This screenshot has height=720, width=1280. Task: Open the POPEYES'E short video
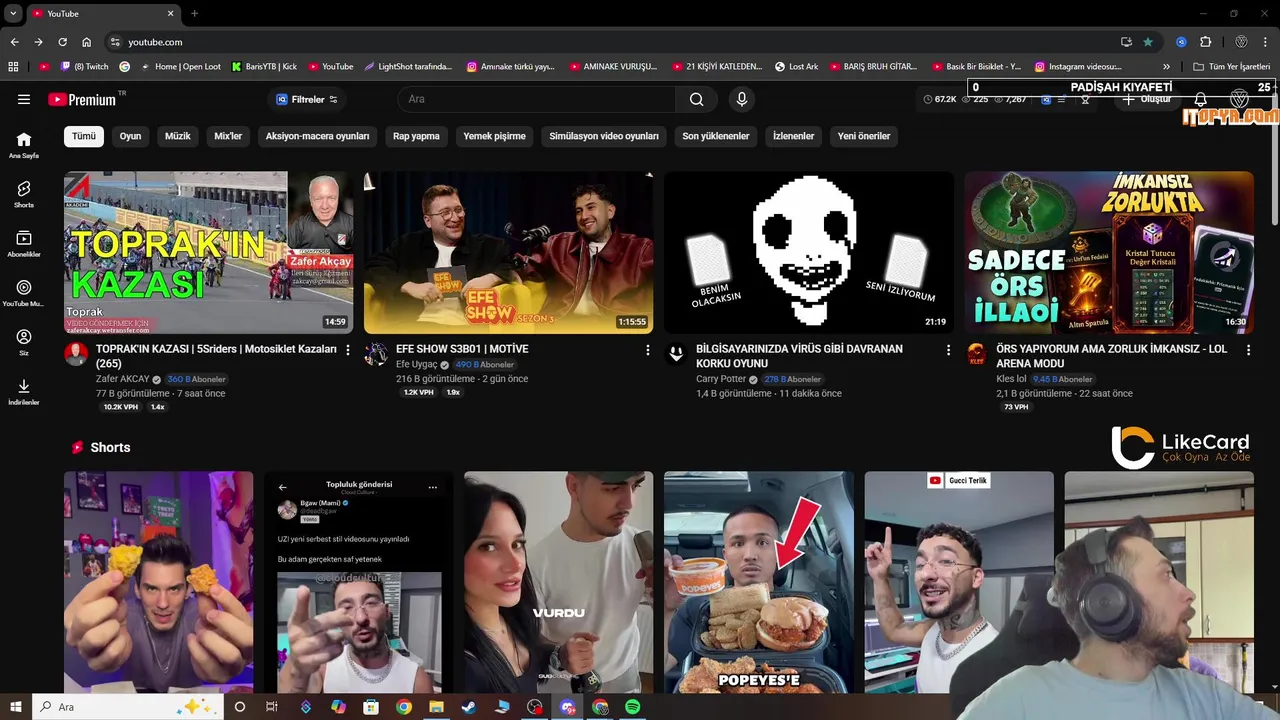pos(758,582)
